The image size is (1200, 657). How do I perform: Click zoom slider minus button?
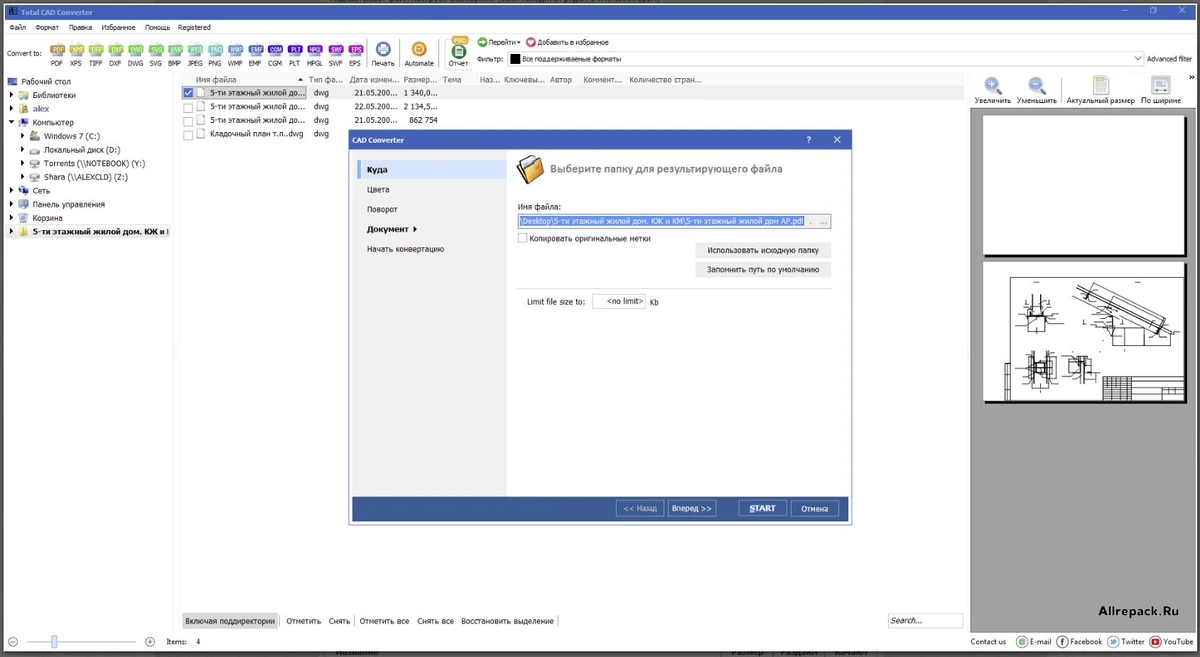tap(14, 641)
